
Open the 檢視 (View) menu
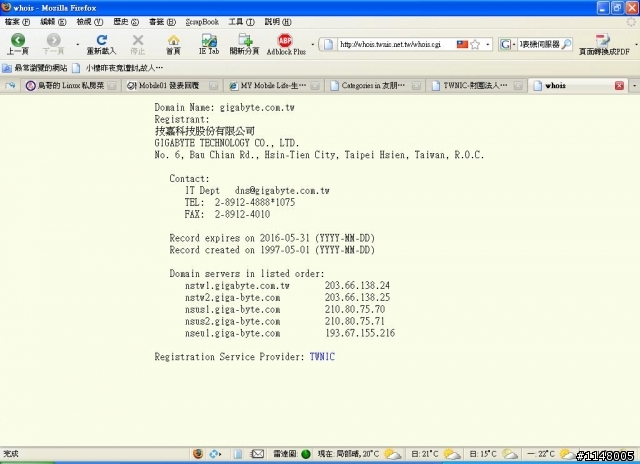click(90, 22)
